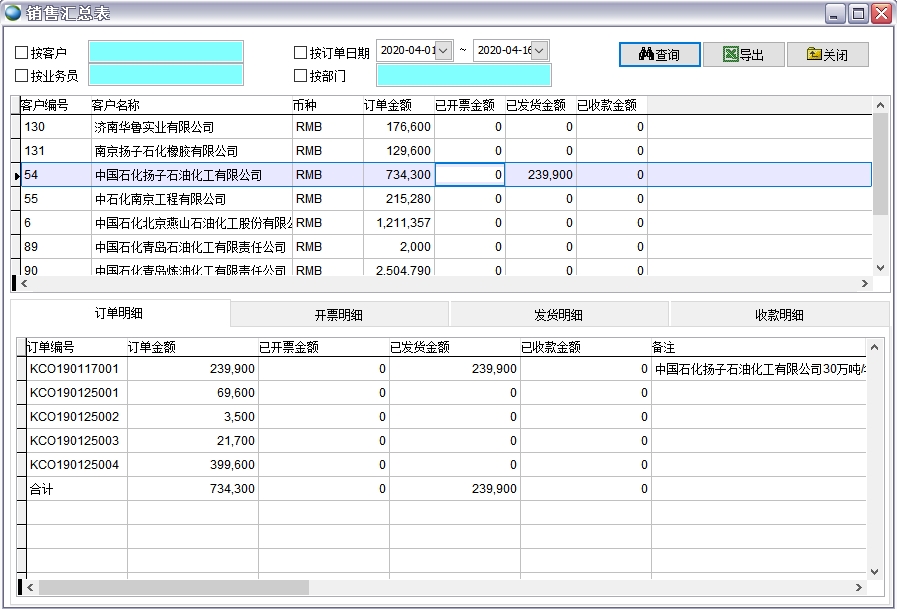Click the 导出 export button
897x609 pixels.
click(745, 55)
